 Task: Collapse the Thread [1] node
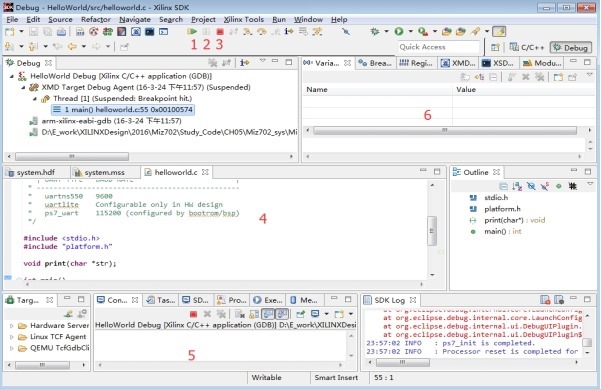point(34,98)
